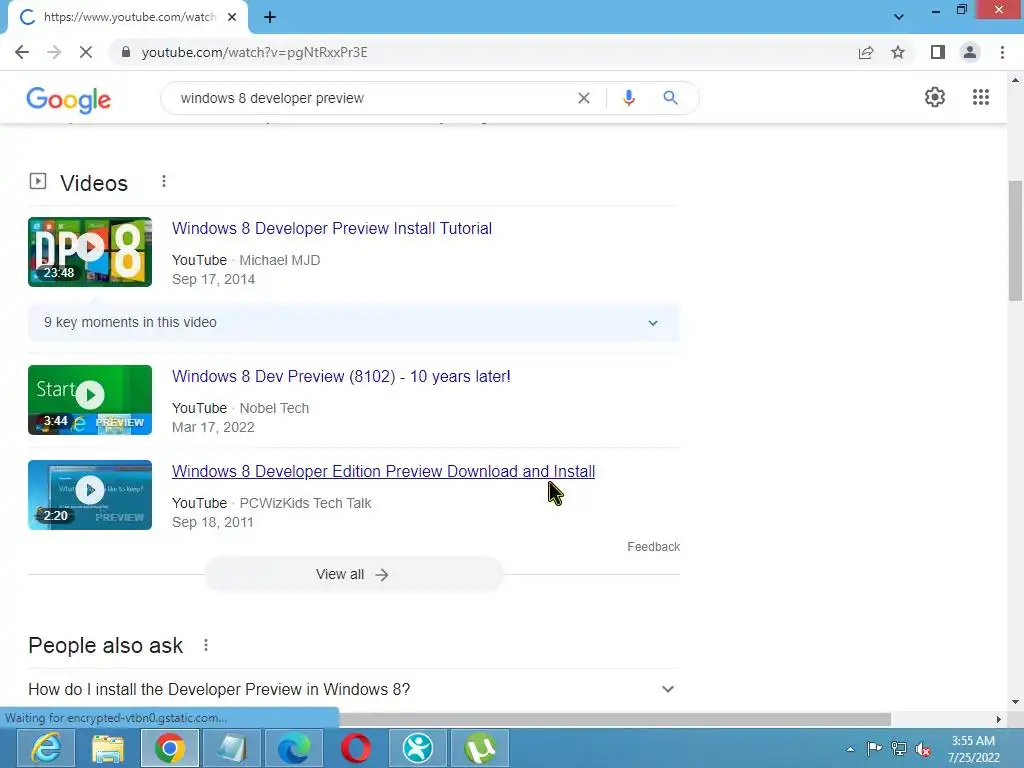Open File Explorer from taskbar

coord(108,748)
